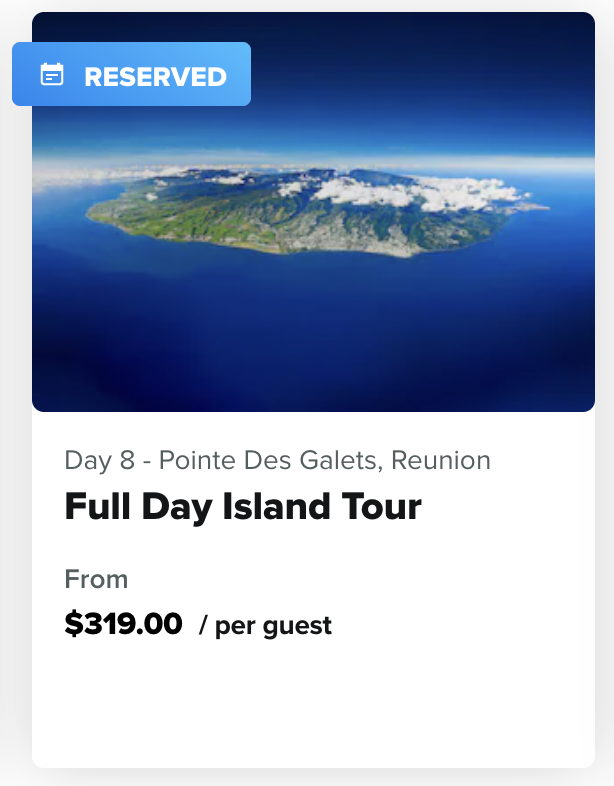The height and width of the screenshot is (786, 614).
Task: Click 'Pointe Des Galets' port name
Action: (270, 460)
